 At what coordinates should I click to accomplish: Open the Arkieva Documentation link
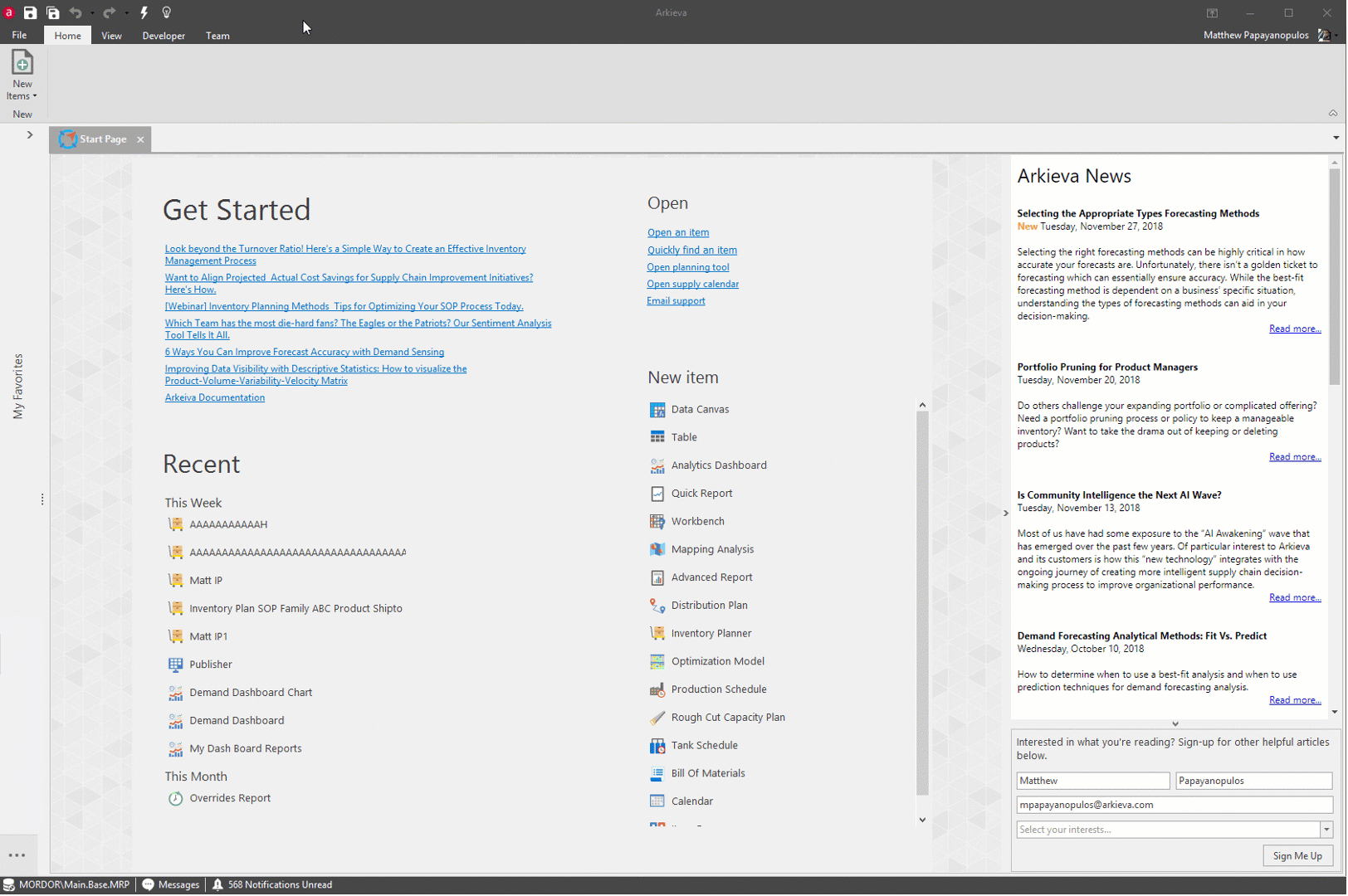(214, 398)
